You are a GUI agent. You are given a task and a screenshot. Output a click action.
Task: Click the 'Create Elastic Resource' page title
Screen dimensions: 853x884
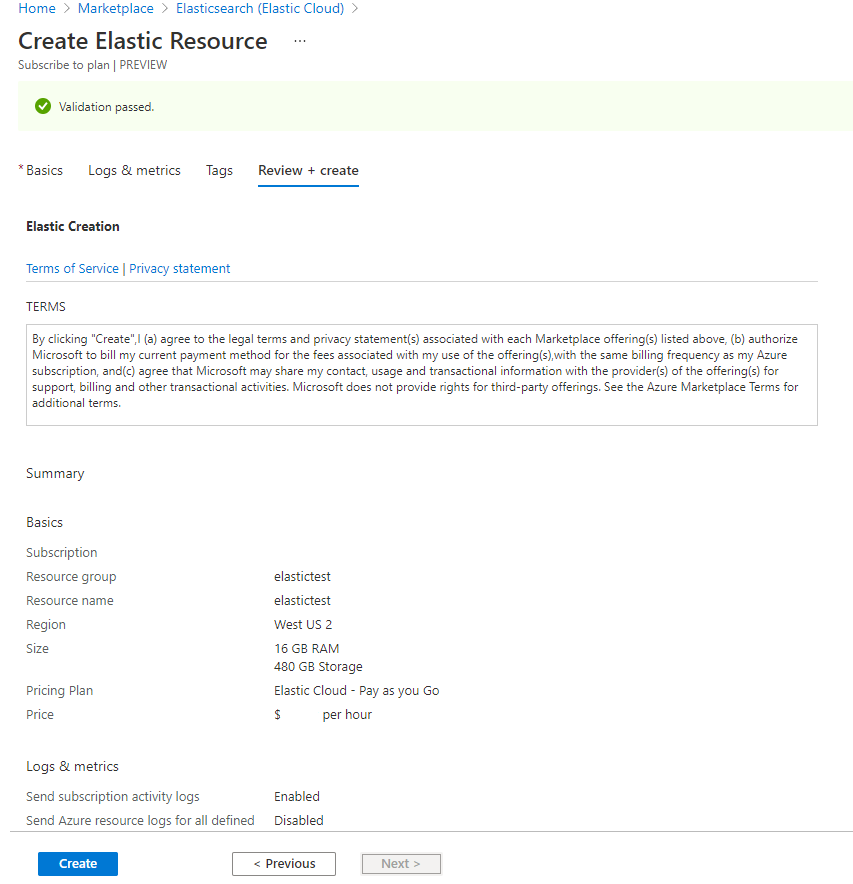143,41
